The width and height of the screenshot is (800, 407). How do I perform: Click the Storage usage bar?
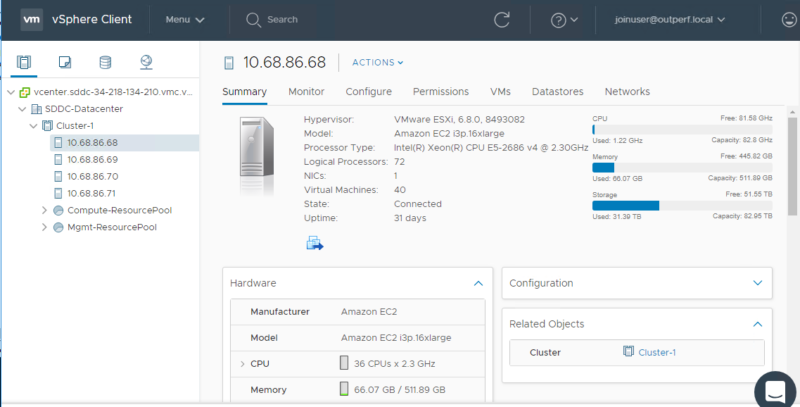click(x=682, y=206)
